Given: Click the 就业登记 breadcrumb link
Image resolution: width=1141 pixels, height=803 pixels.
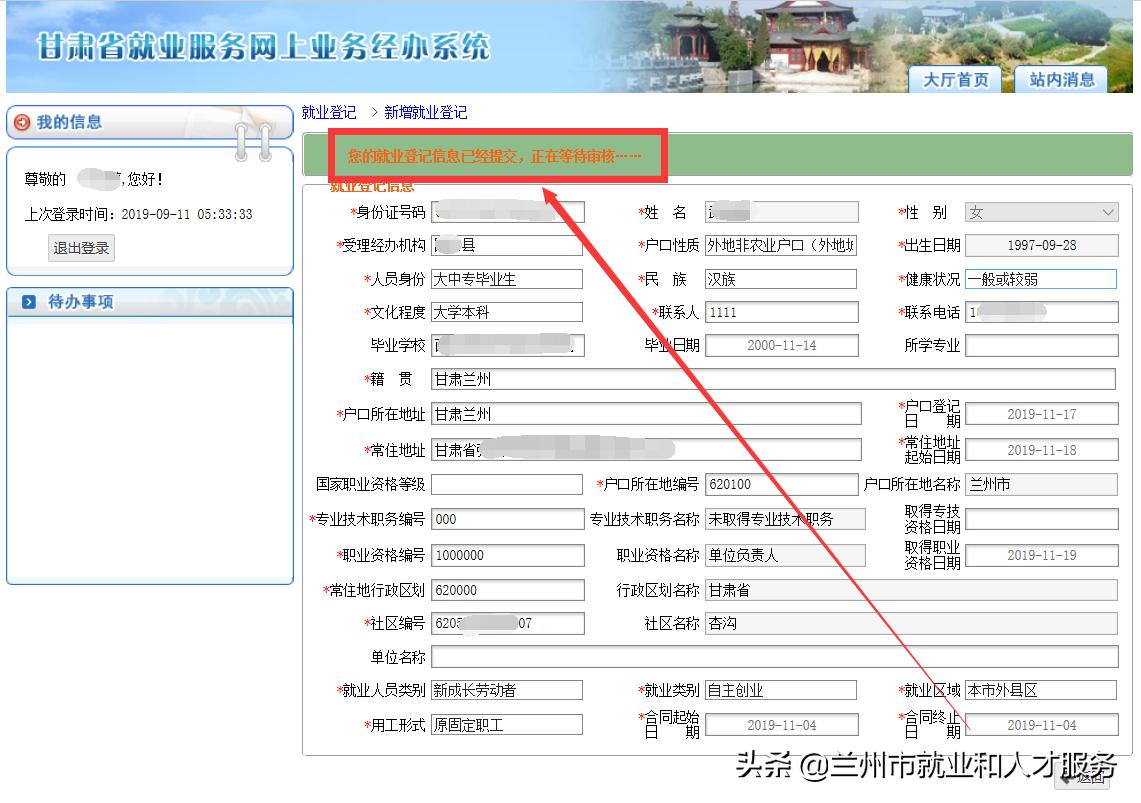Looking at the screenshot, I should pos(329,112).
